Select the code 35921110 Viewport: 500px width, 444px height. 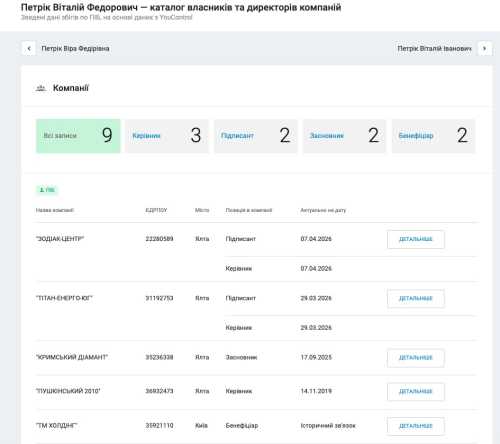(159, 426)
